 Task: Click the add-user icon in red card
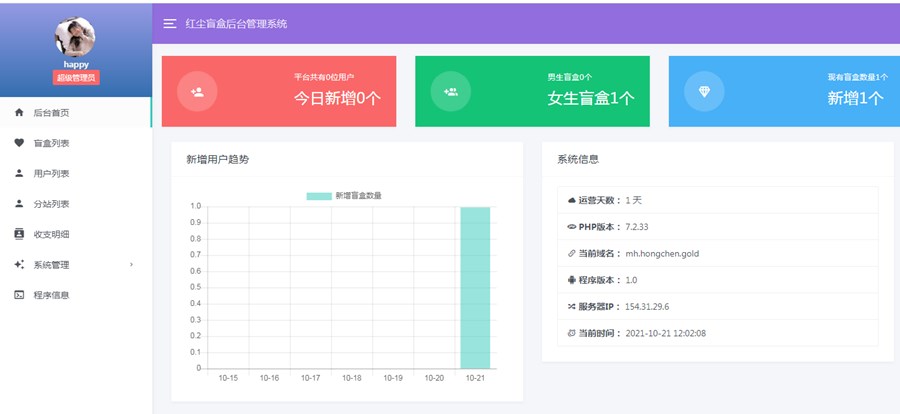(x=197, y=91)
